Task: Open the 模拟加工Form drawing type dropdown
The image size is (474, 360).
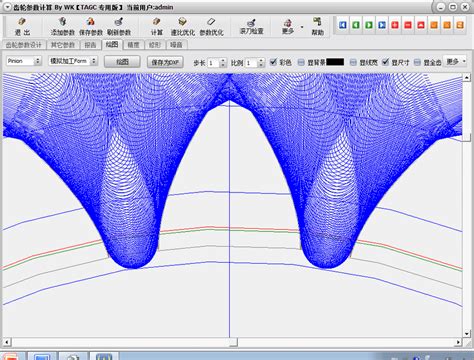Action: [x=73, y=61]
